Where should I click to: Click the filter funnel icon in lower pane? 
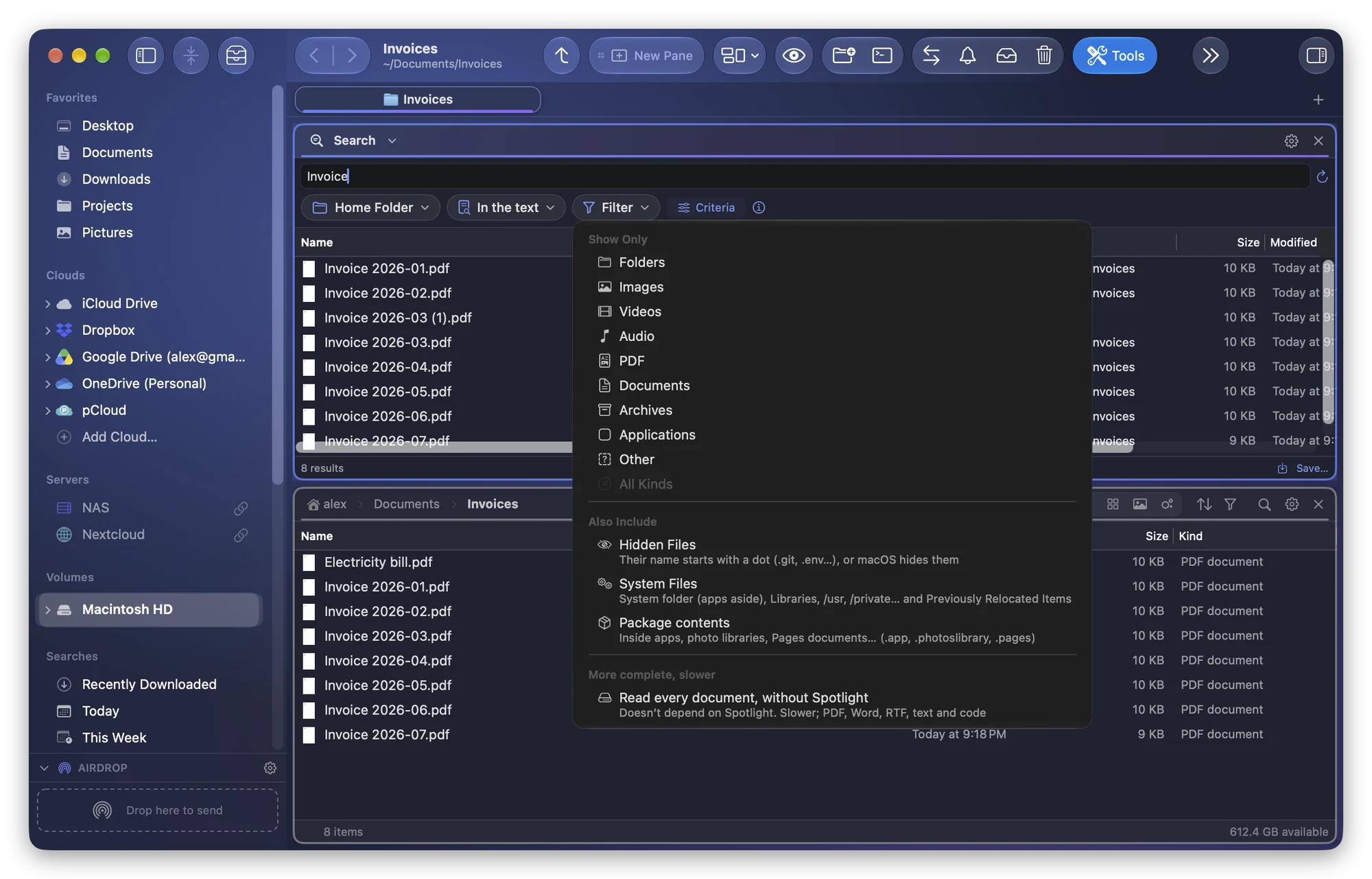point(1230,504)
